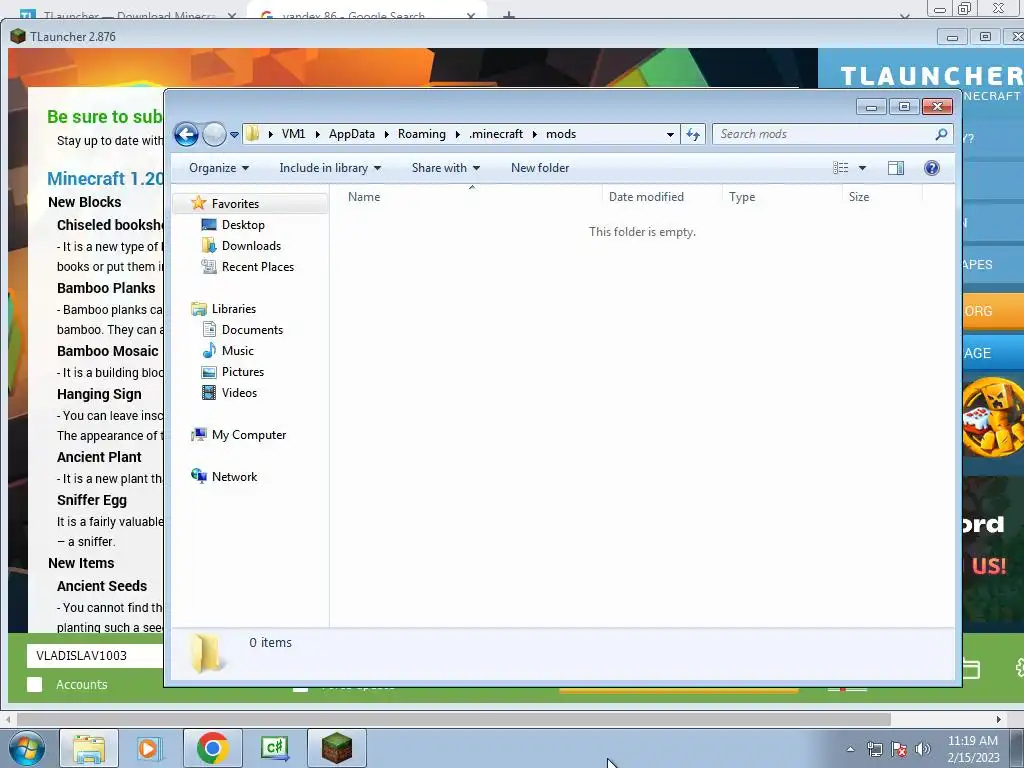Open Downloads in the navigation pane

pos(251,246)
